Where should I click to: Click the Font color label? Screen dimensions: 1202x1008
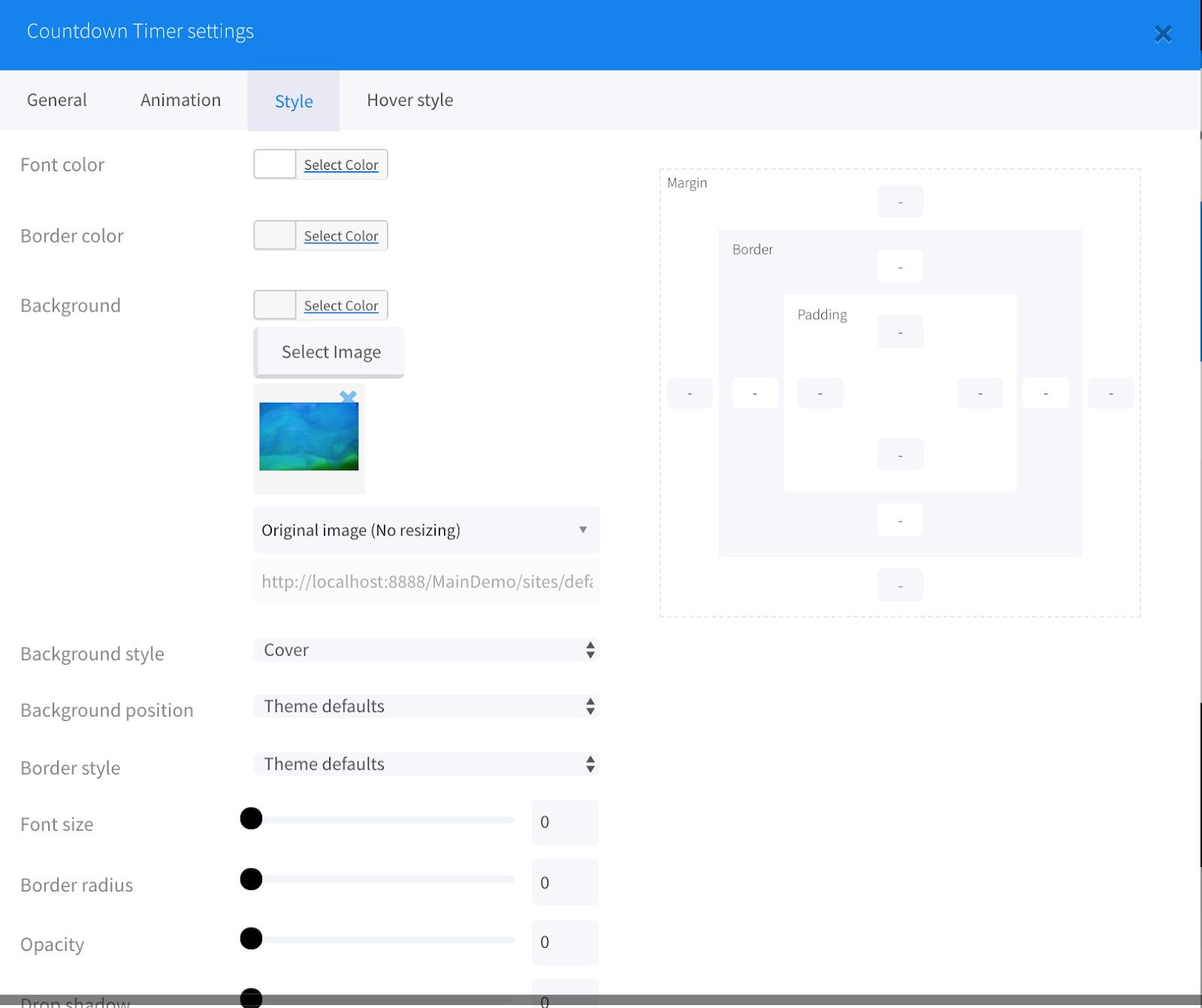pos(62,164)
